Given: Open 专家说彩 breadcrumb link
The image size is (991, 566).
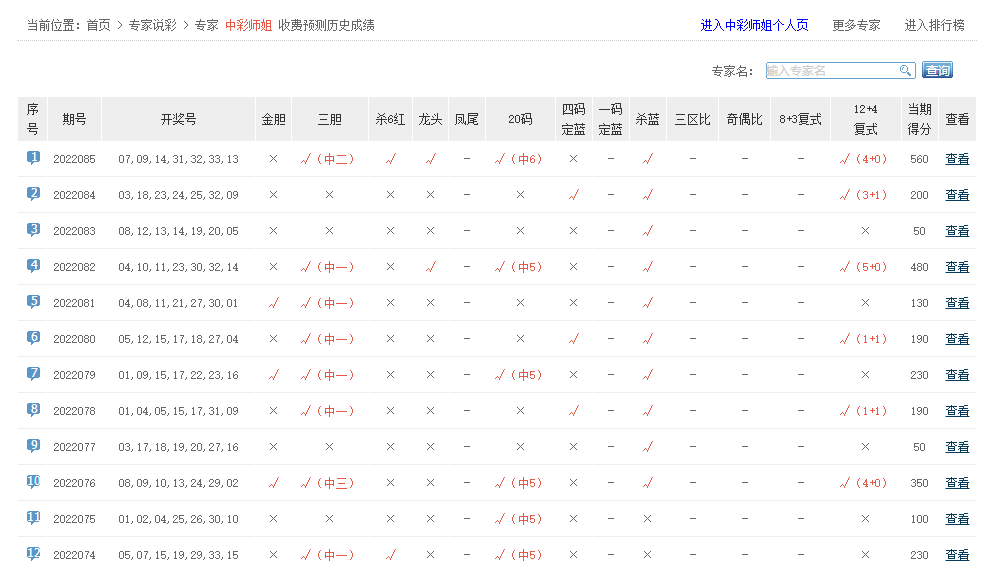Looking at the screenshot, I should pos(152,26).
